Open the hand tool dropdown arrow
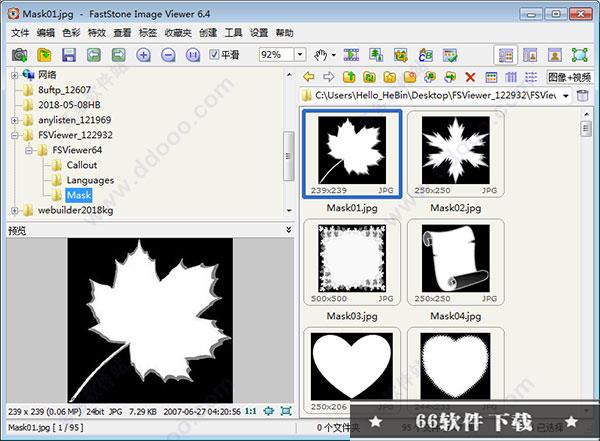Viewport: 600px width, 441px height. coord(334,55)
